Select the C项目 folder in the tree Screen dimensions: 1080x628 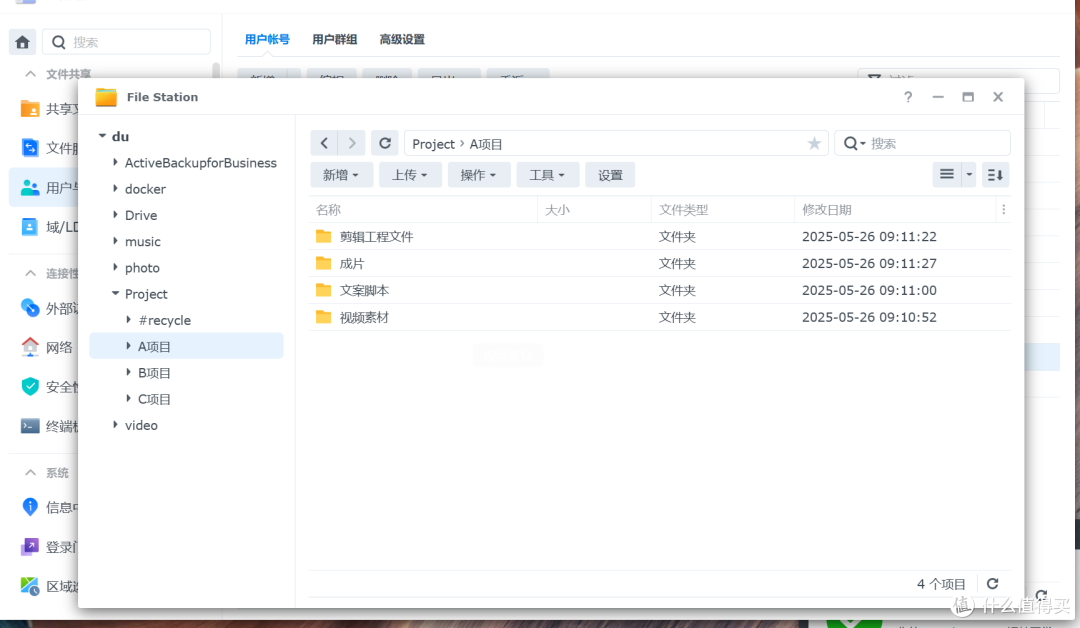154,399
